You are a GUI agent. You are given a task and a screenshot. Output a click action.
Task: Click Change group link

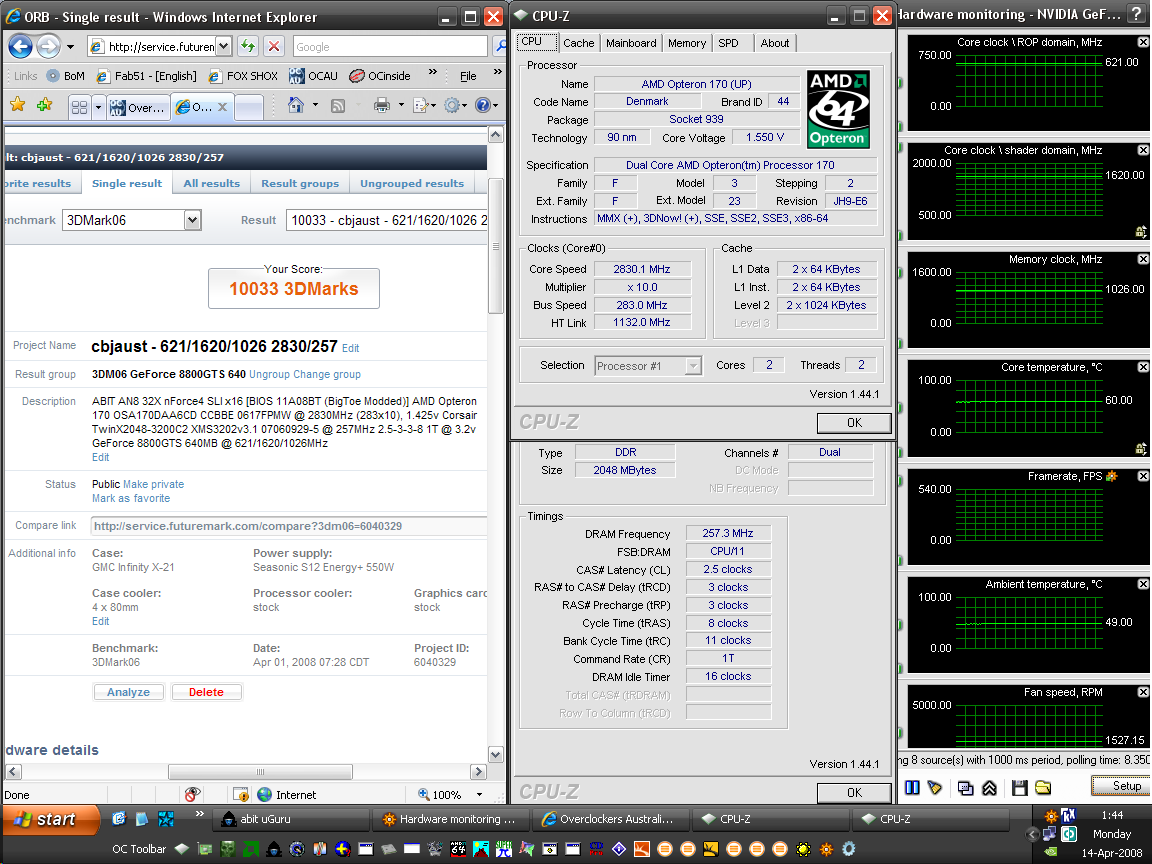tap(327, 374)
